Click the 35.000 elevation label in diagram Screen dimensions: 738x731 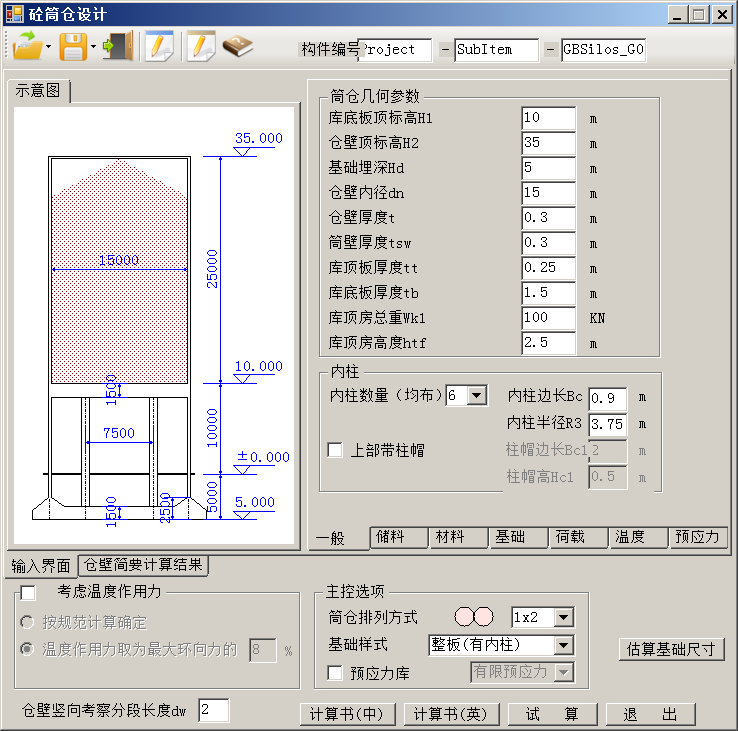(258, 138)
